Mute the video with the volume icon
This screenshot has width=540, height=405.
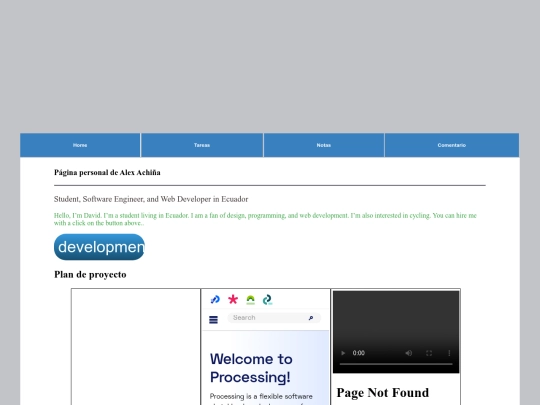coord(409,353)
